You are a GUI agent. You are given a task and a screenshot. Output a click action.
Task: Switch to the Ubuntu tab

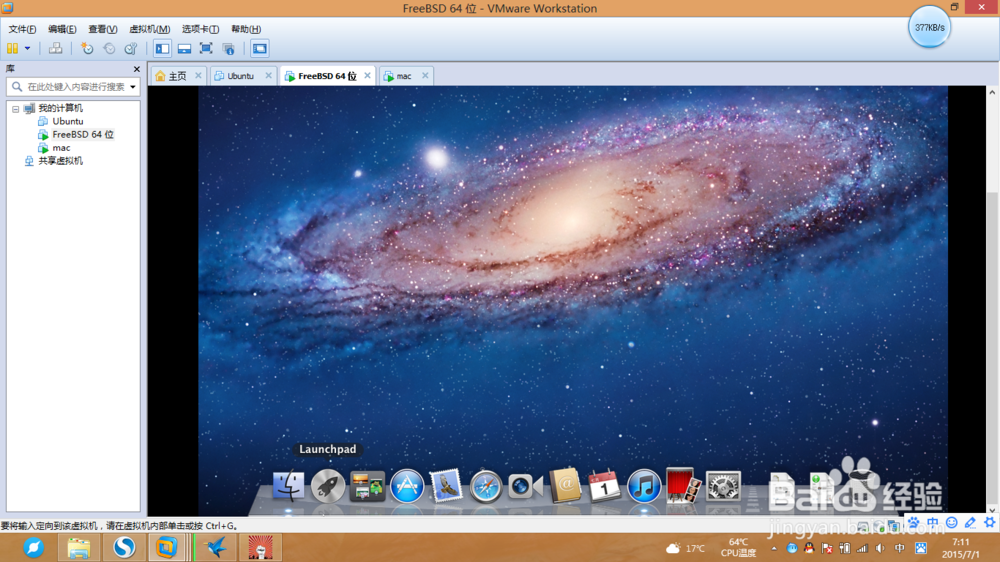click(240, 76)
